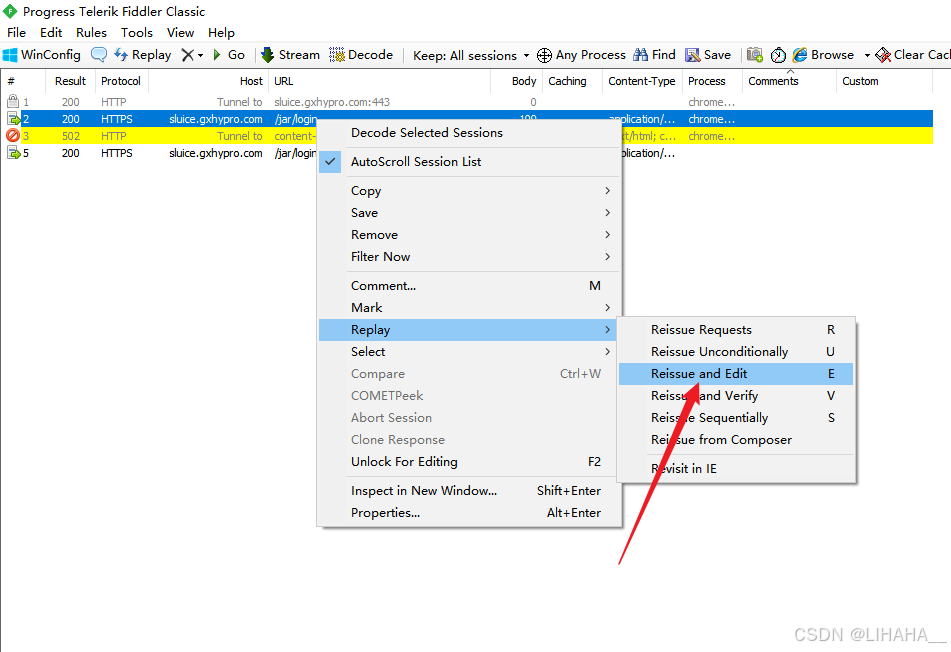Choose Inspect in New Window...
Screen dimensions: 951x652
470,491
